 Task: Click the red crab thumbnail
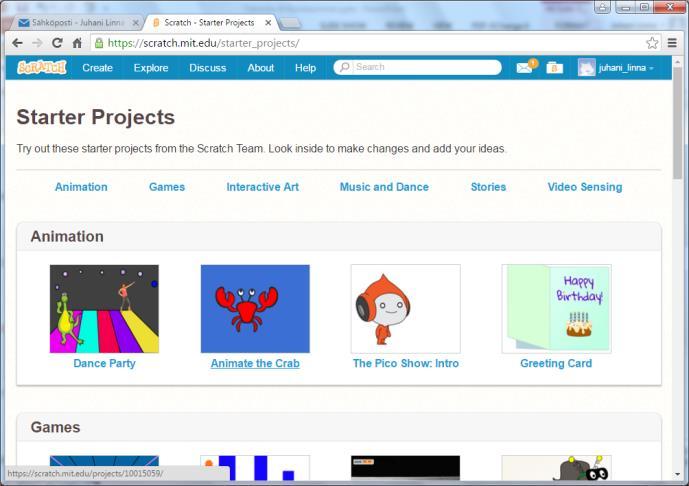pyautogui.click(x=255, y=308)
